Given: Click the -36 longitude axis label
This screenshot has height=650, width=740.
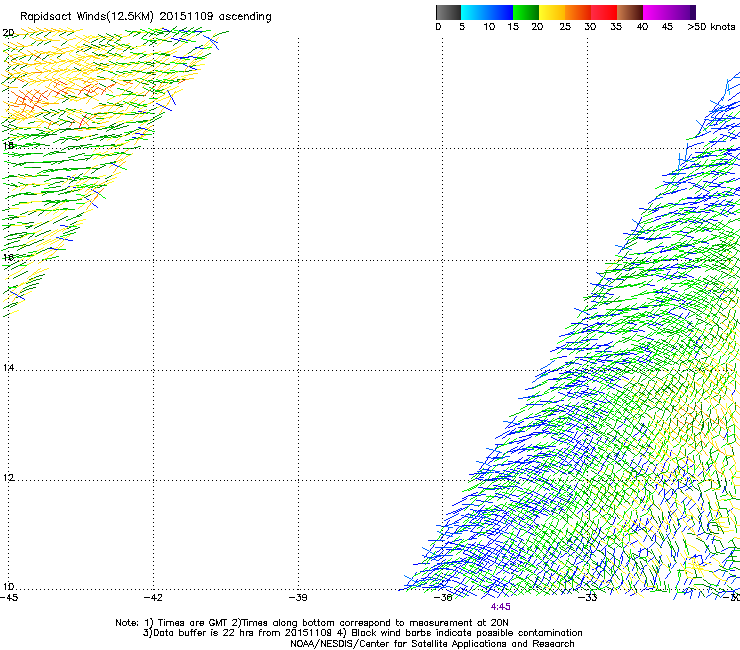Looking at the screenshot, I should [443, 598].
